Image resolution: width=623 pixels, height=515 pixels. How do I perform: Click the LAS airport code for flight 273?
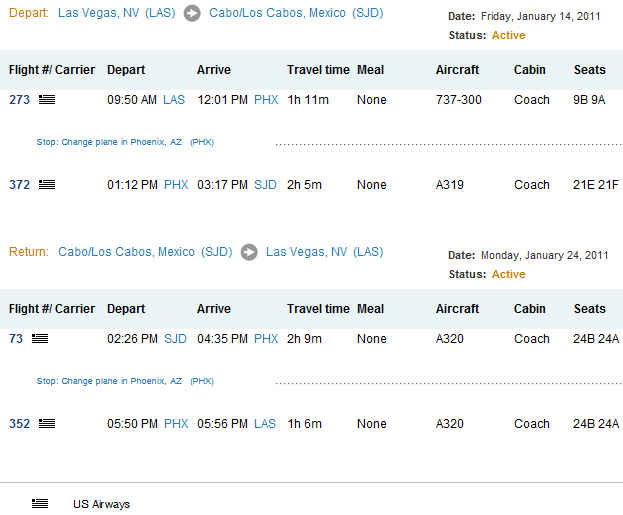coord(174,100)
